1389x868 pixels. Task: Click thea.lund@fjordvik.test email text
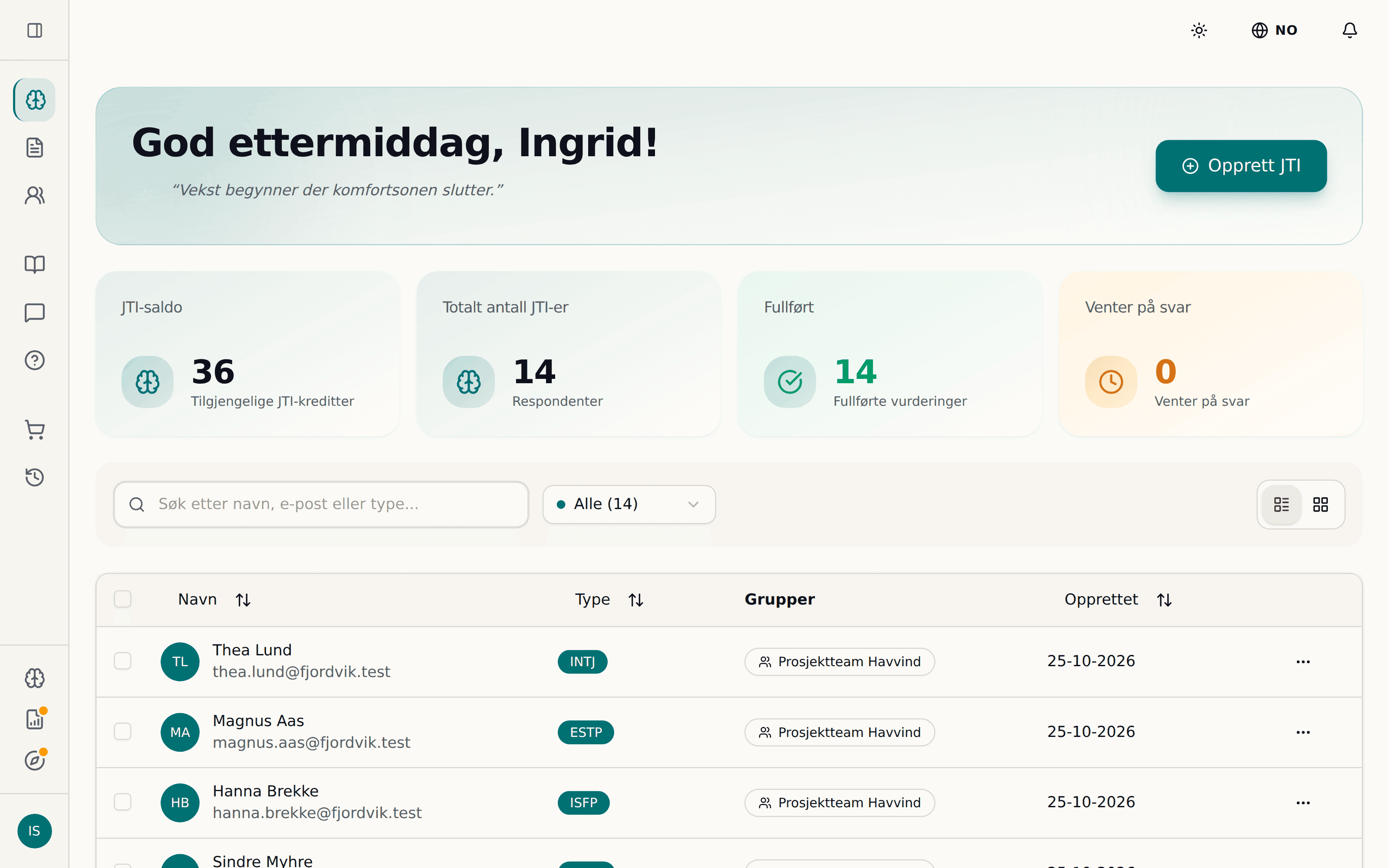301,672
